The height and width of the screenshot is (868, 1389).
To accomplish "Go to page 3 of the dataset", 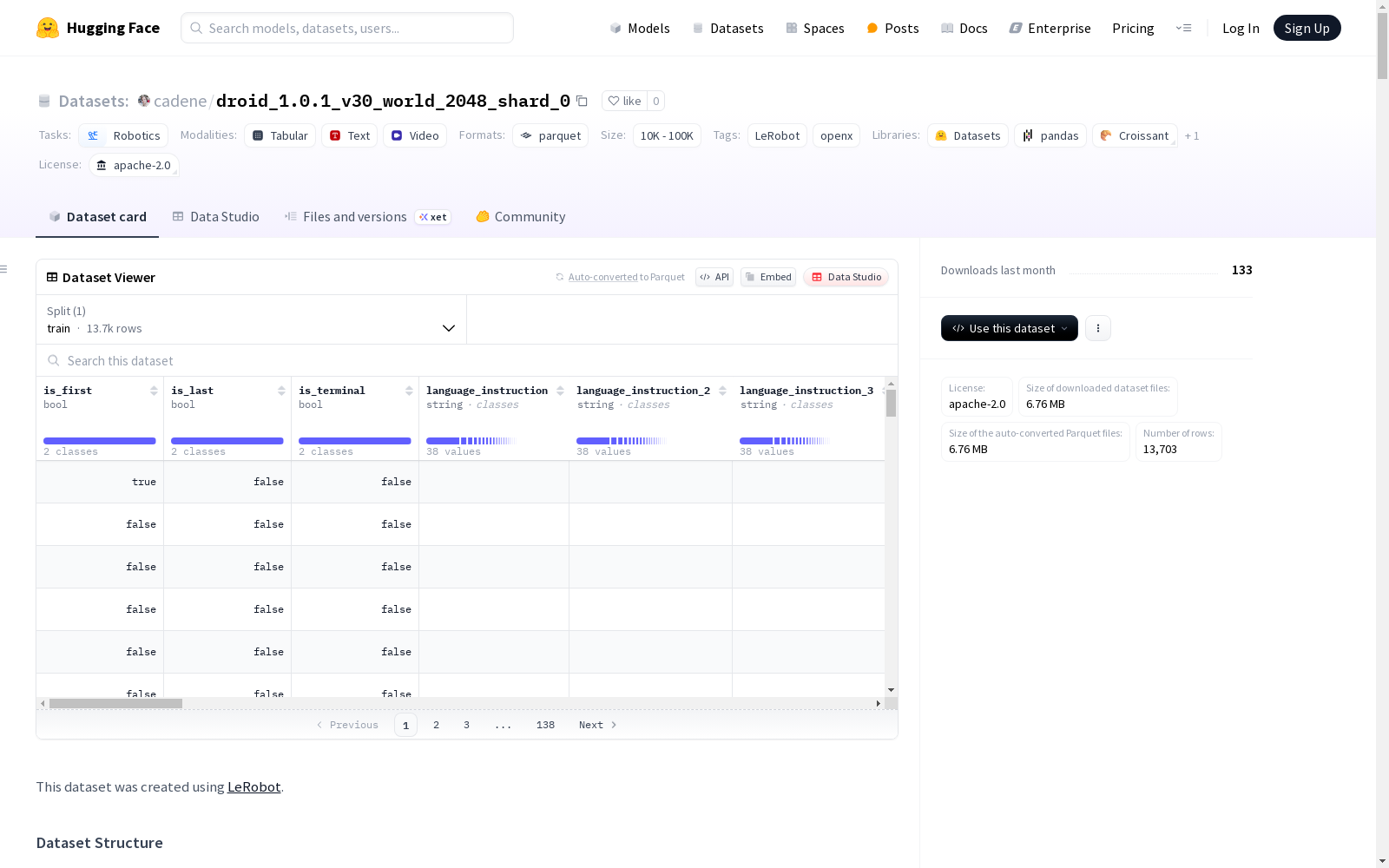I will pos(466,725).
